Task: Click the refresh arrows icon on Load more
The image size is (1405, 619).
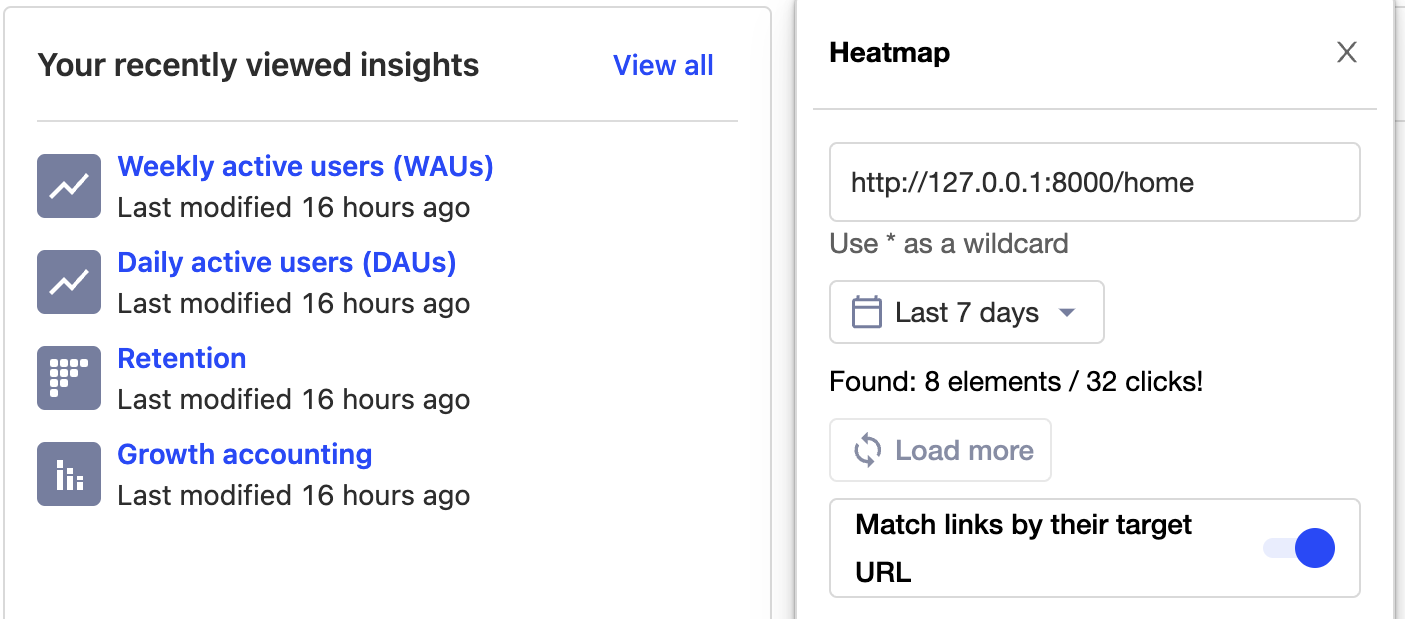Action: [x=867, y=451]
